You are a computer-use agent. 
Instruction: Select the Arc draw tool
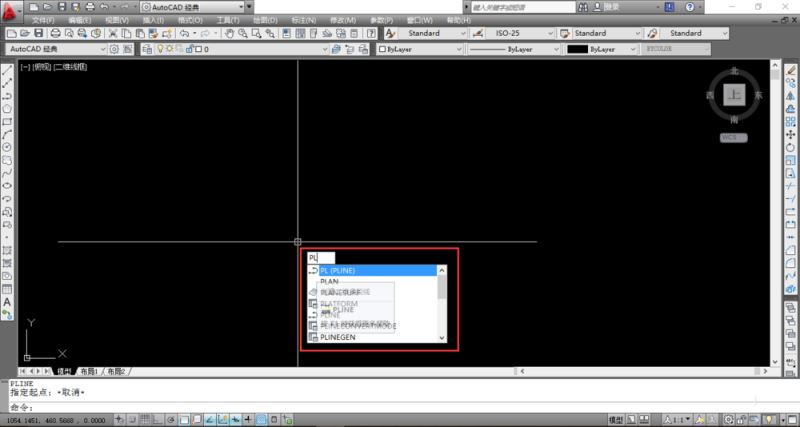point(7,135)
